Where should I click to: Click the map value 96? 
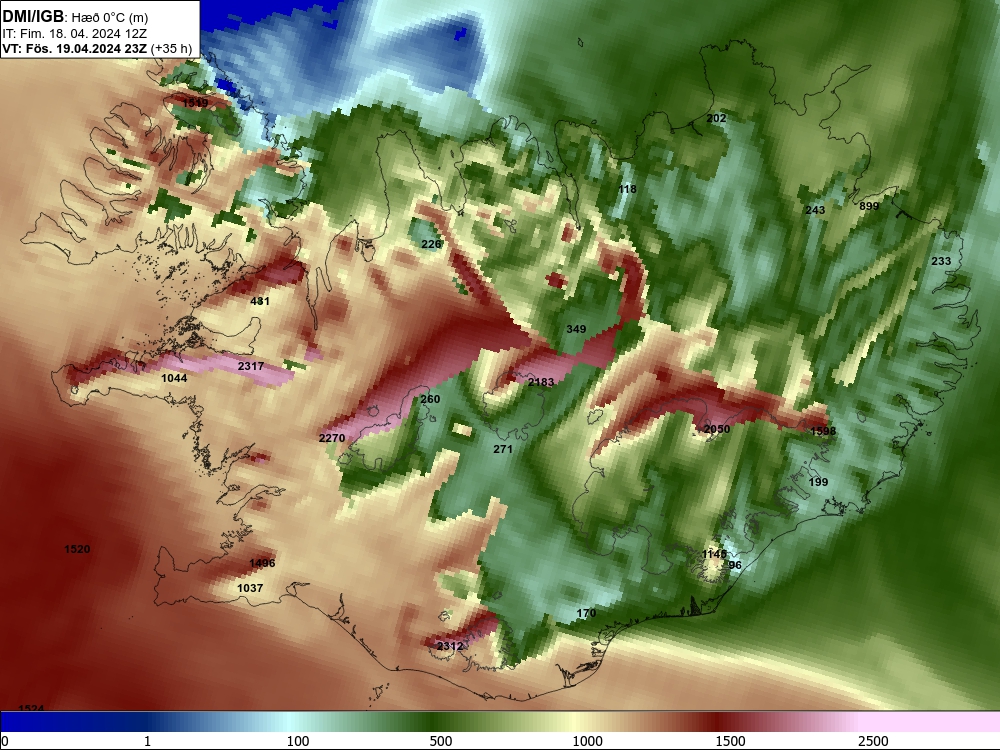735,565
